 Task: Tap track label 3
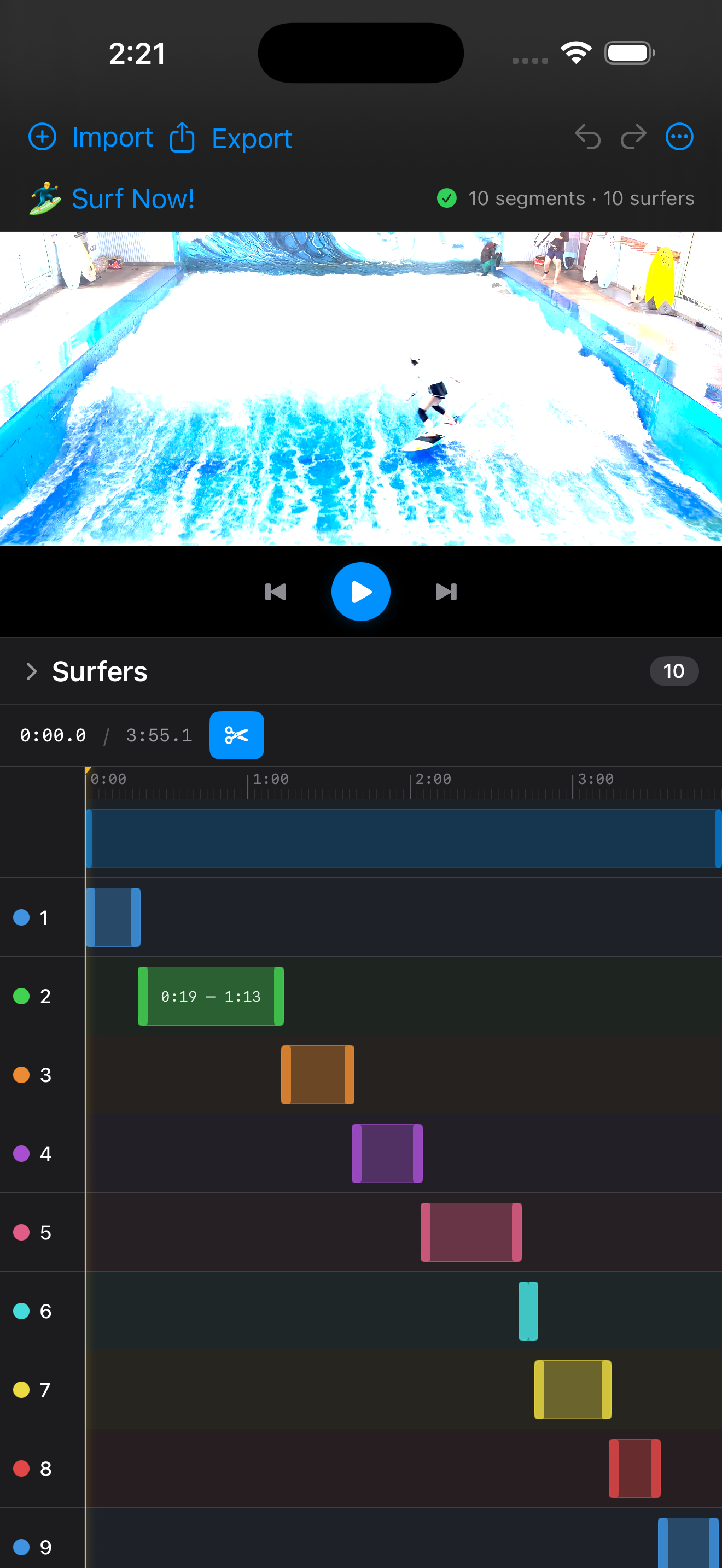[45, 1075]
